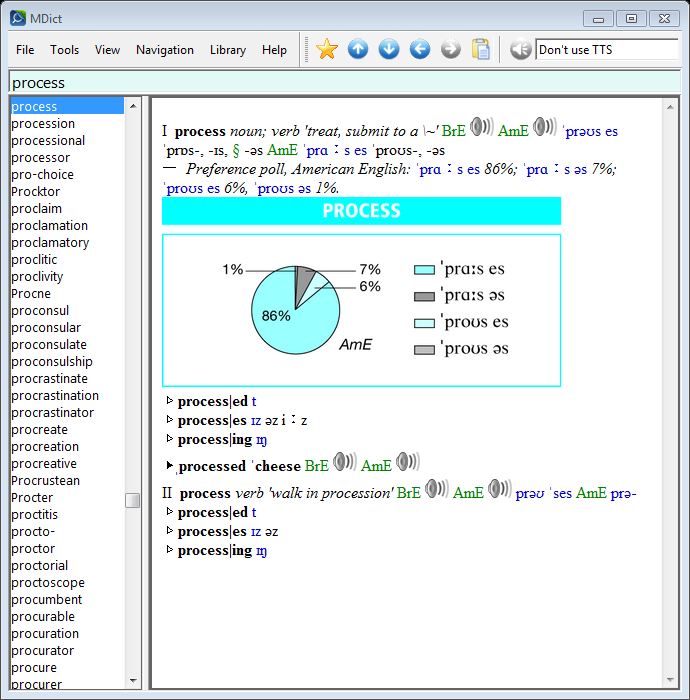Viewport: 690px width, 700px height.
Task: Go to previous entry with up arrow
Action: tap(358, 49)
